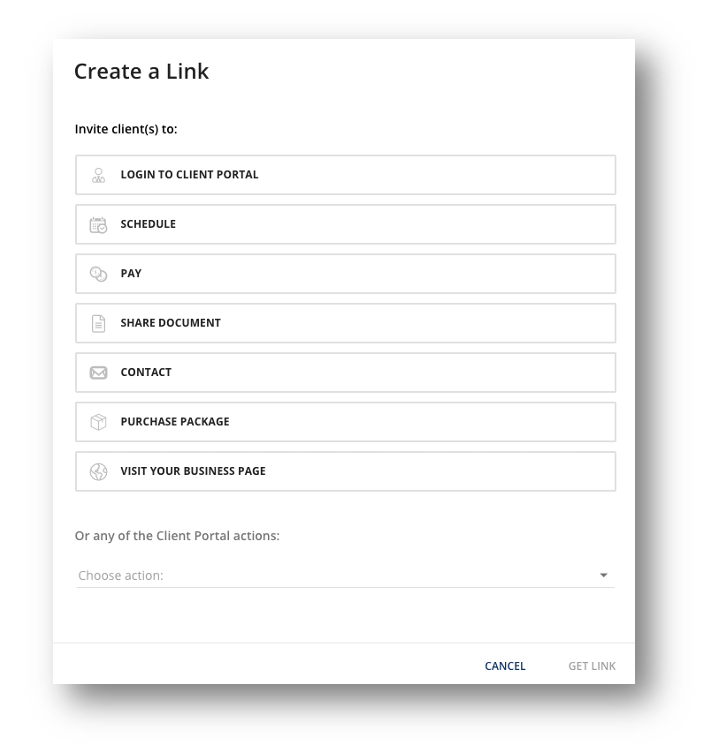Choose the Schedule invite option

tap(345, 224)
